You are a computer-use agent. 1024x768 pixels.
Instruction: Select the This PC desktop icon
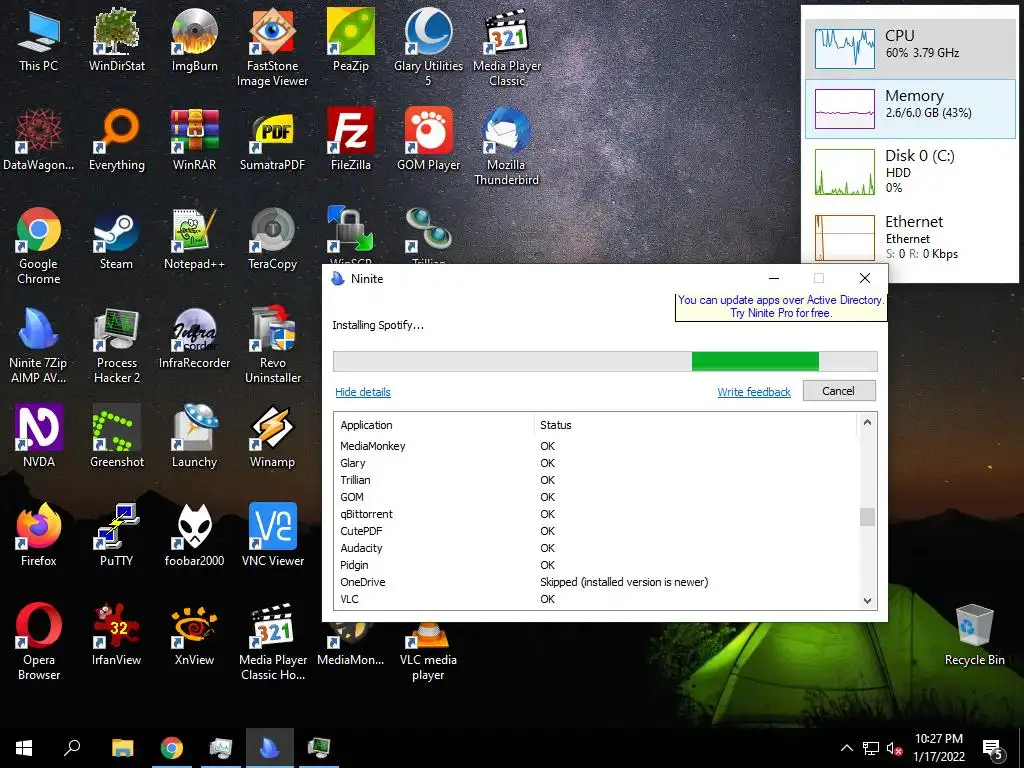[39, 39]
